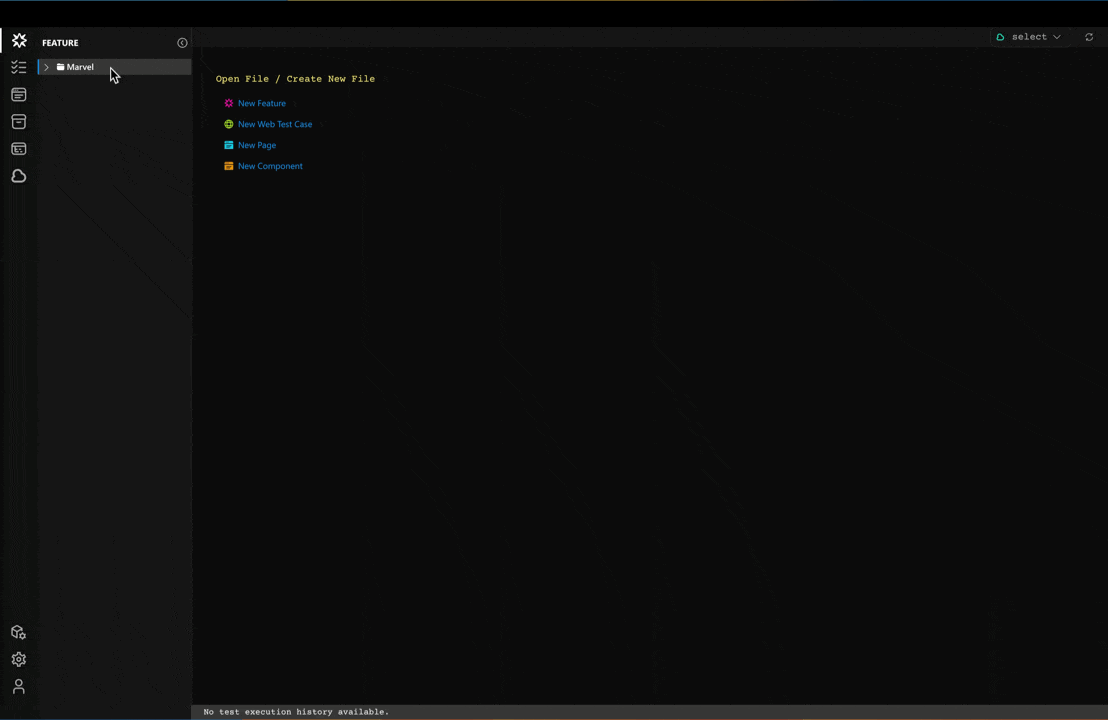This screenshot has width=1108, height=720.
Task: Open the cube with gear sidebar icon
Action: (18, 632)
